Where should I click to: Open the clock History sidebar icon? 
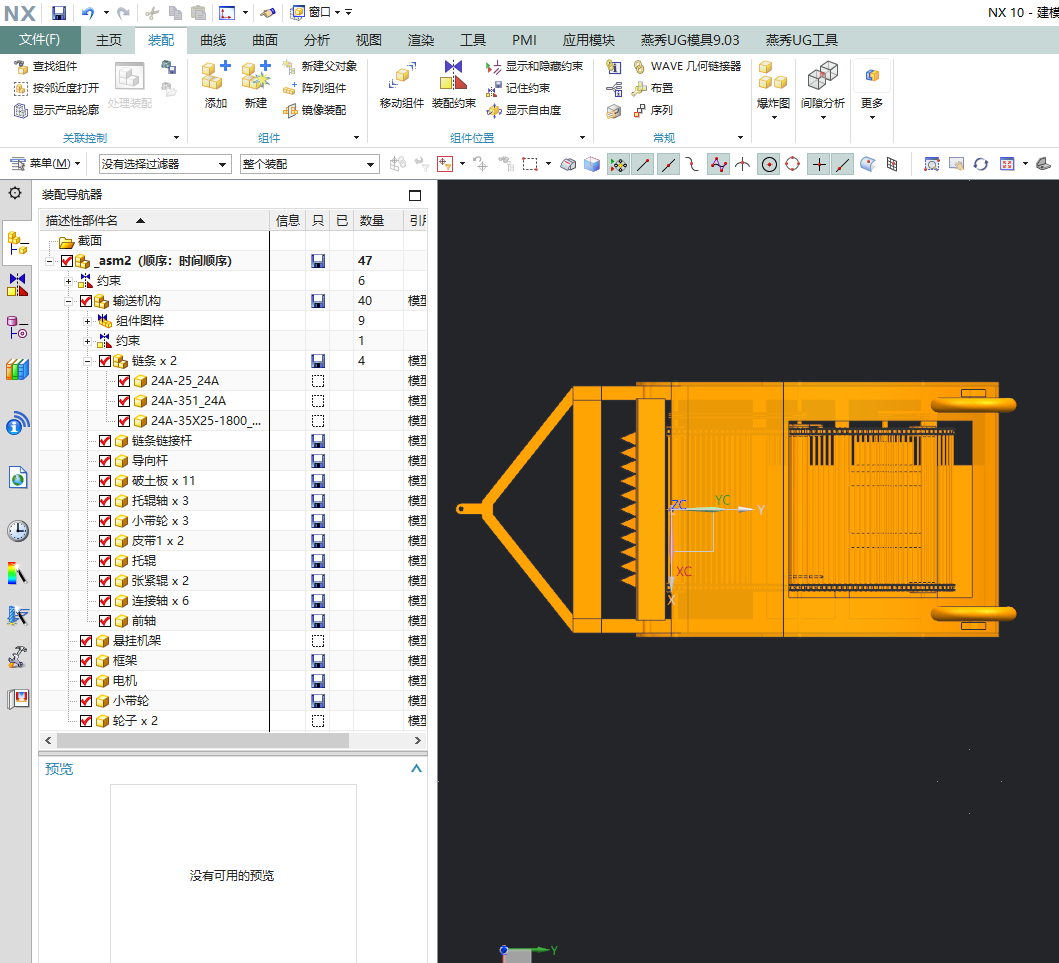(17, 531)
